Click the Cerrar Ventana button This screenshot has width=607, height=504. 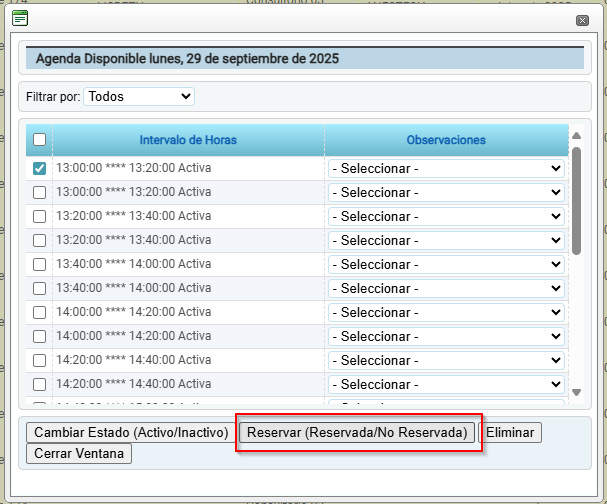[x=79, y=453]
